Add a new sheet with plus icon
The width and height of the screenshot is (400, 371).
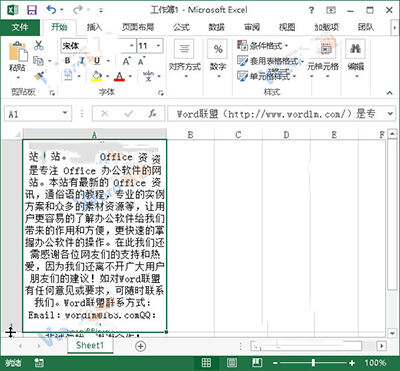pos(141,346)
